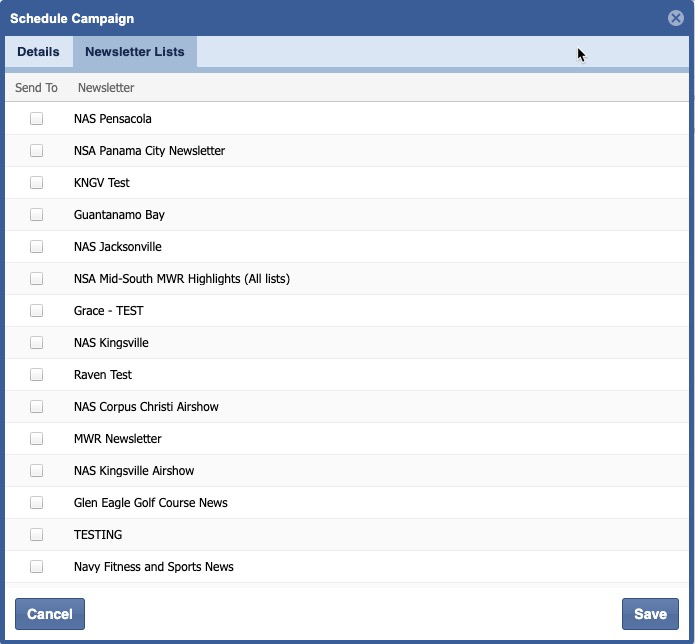
Task: Select the Guantanamo Bay checkbox
Action: pyautogui.click(x=37, y=215)
